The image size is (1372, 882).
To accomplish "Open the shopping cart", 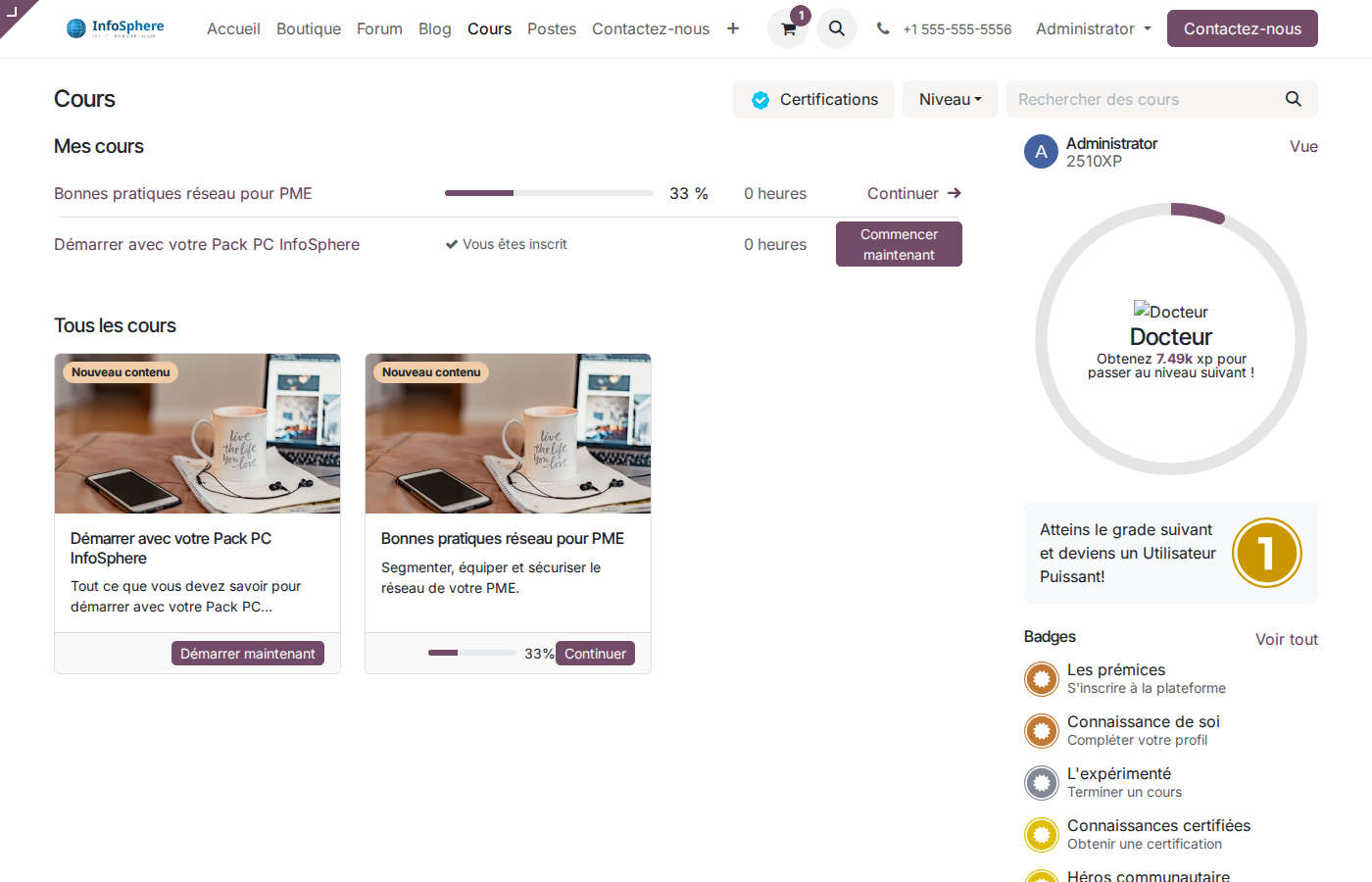I will 787,28.
